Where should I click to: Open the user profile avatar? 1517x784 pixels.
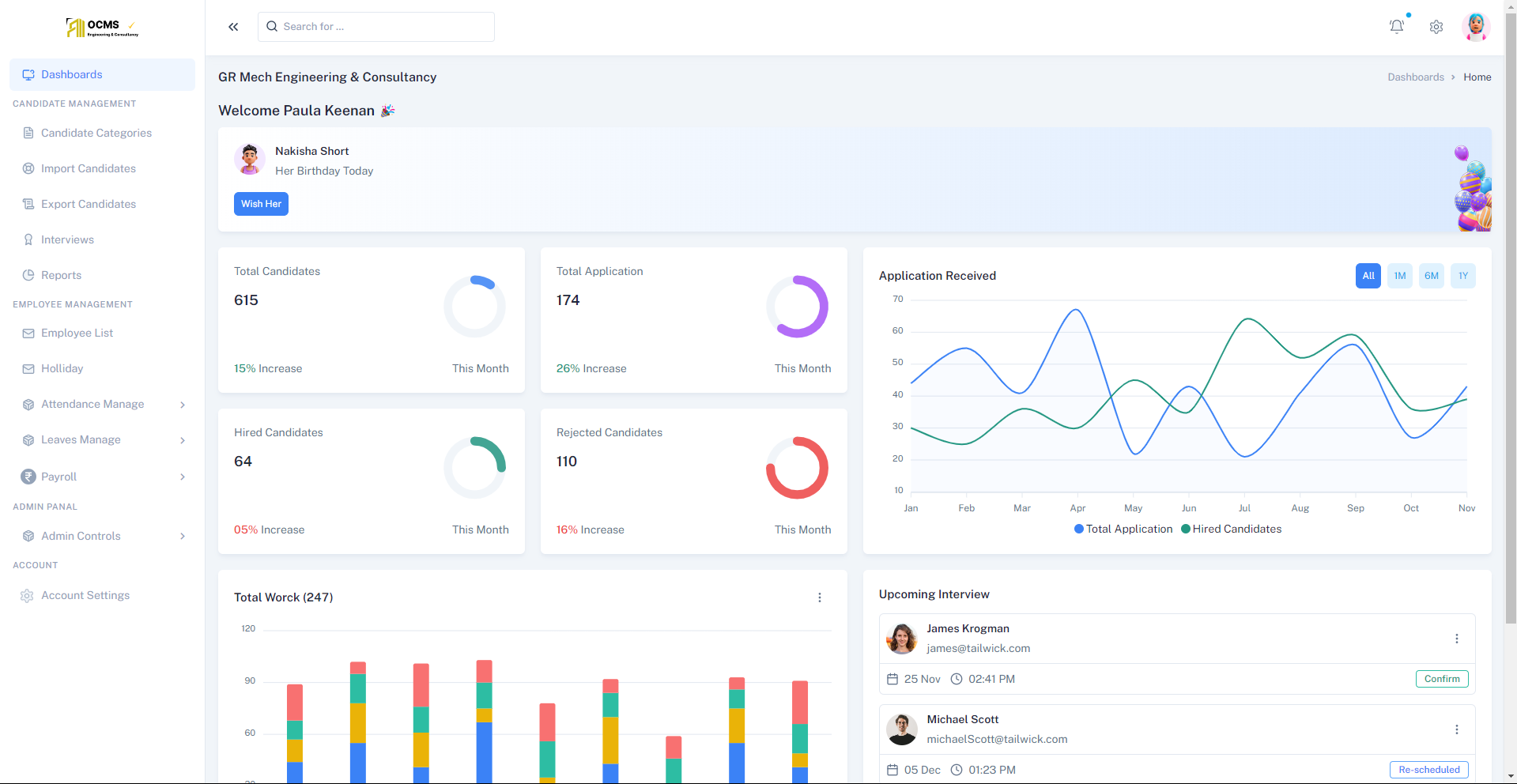point(1476,27)
